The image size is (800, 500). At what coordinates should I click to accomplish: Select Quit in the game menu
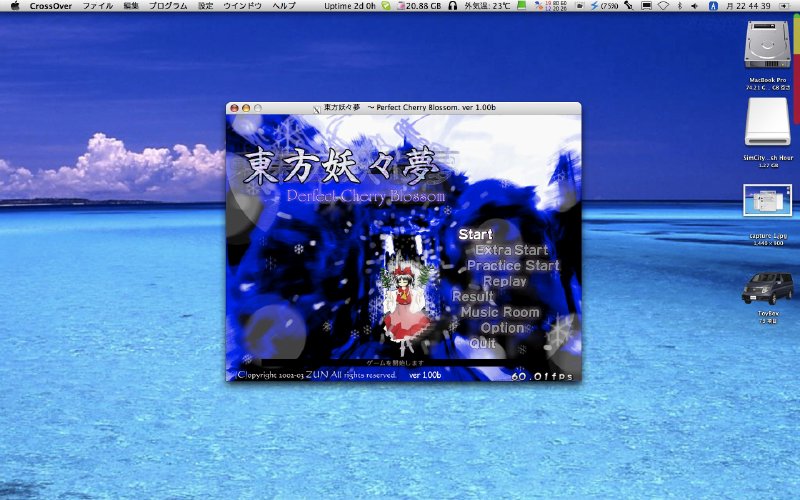(483, 343)
